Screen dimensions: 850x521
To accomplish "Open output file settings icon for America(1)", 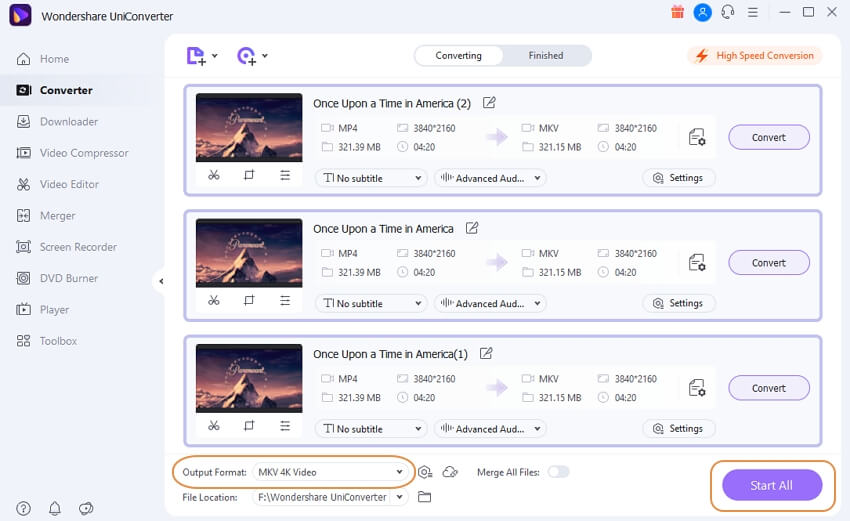I will [697, 388].
